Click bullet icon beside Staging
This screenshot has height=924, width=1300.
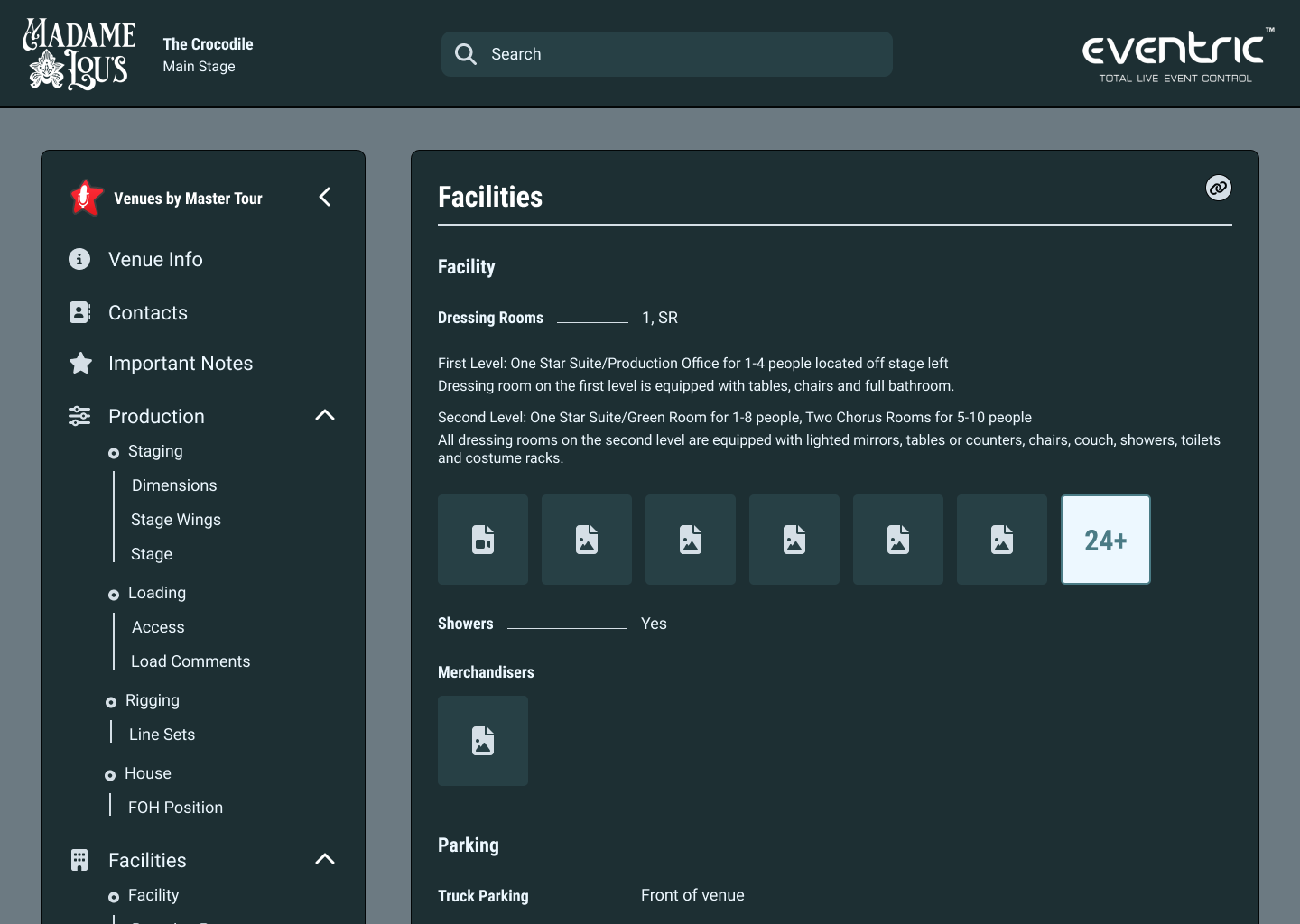point(114,453)
